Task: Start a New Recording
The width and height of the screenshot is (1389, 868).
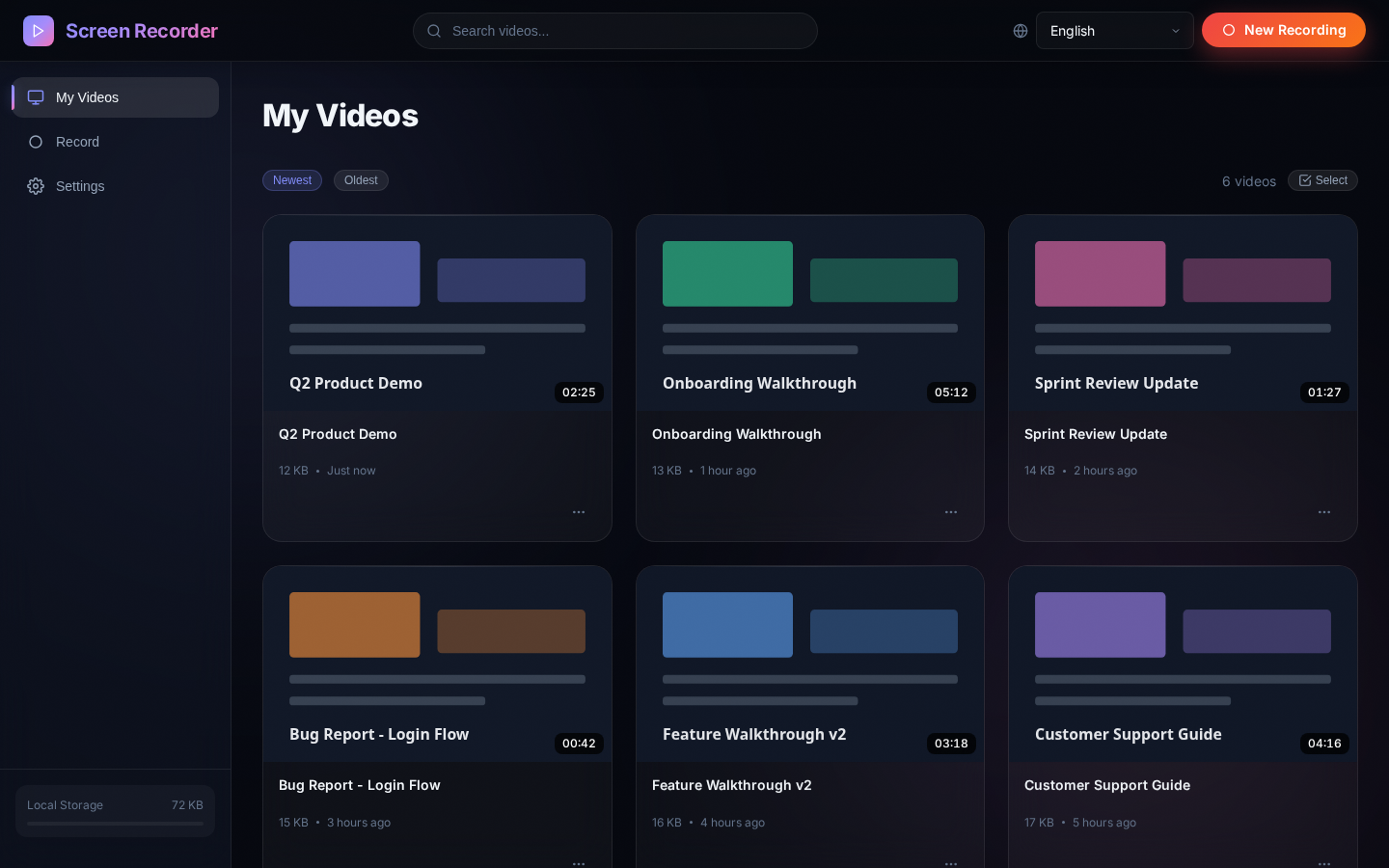Action: pyautogui.click(x=1284, y=30)
